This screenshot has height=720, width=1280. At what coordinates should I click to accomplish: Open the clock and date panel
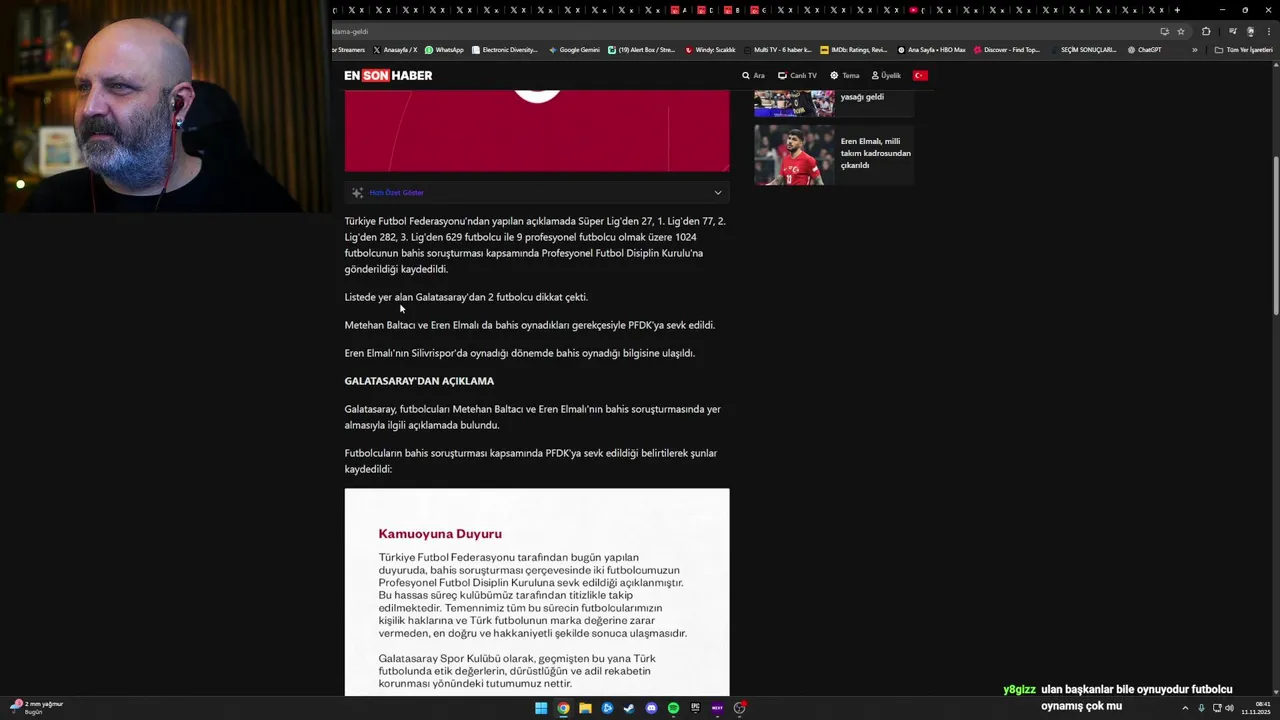(1255, 708)
